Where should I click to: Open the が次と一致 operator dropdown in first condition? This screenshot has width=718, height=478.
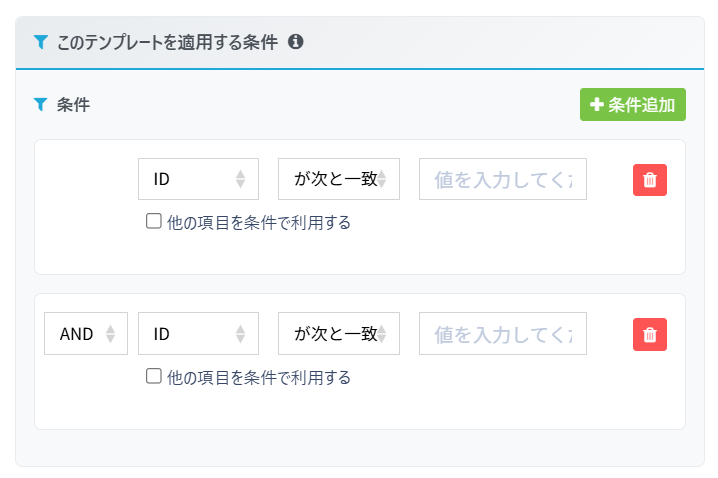(338, 179)
